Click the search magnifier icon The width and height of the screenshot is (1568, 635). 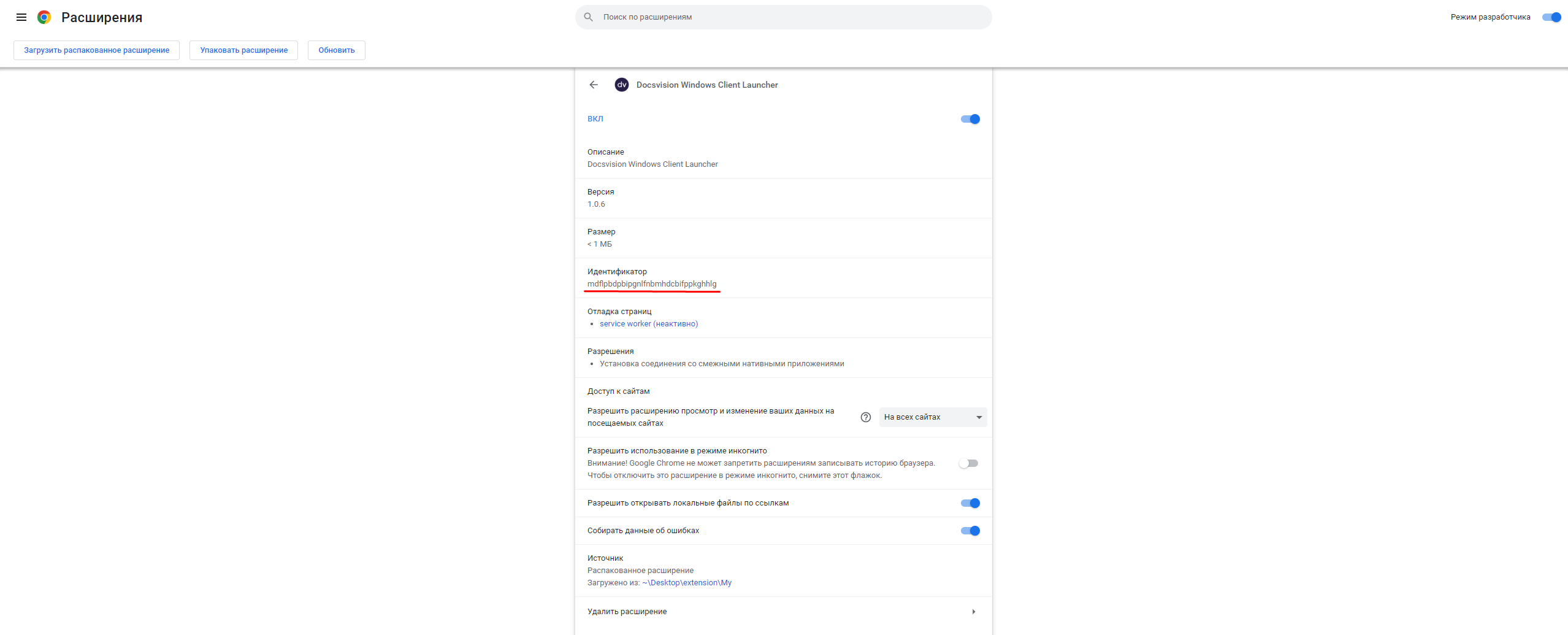click(x=588, y=17)
